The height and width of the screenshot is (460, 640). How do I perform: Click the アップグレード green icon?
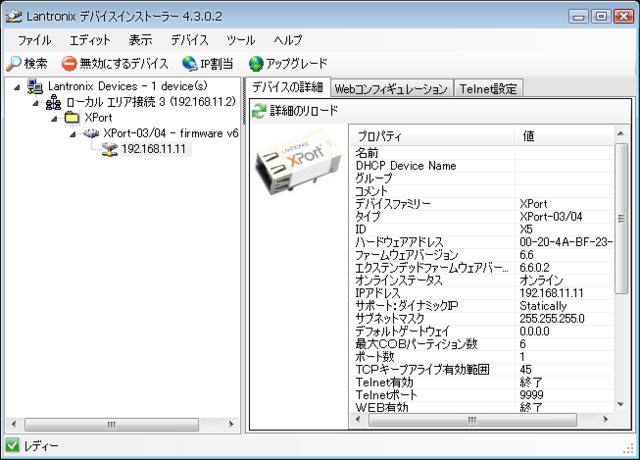click(x=256, y=64)
